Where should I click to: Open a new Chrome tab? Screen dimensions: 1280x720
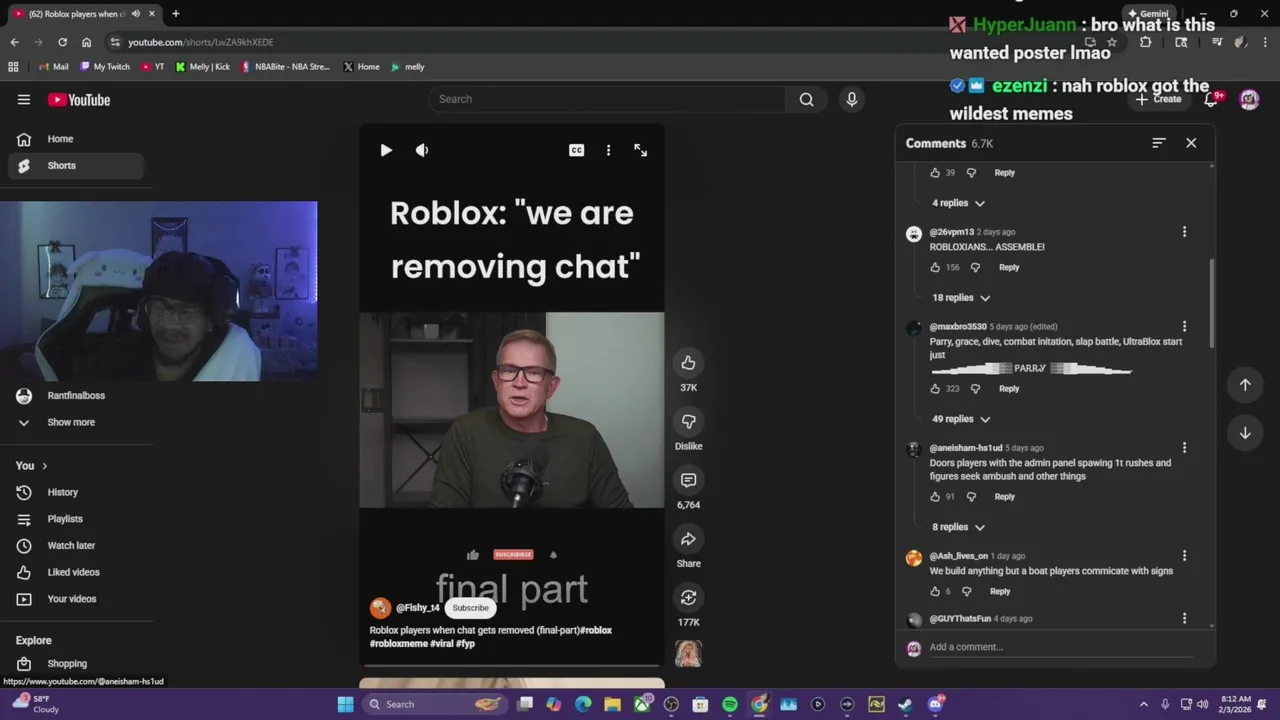tap(175, 14)
